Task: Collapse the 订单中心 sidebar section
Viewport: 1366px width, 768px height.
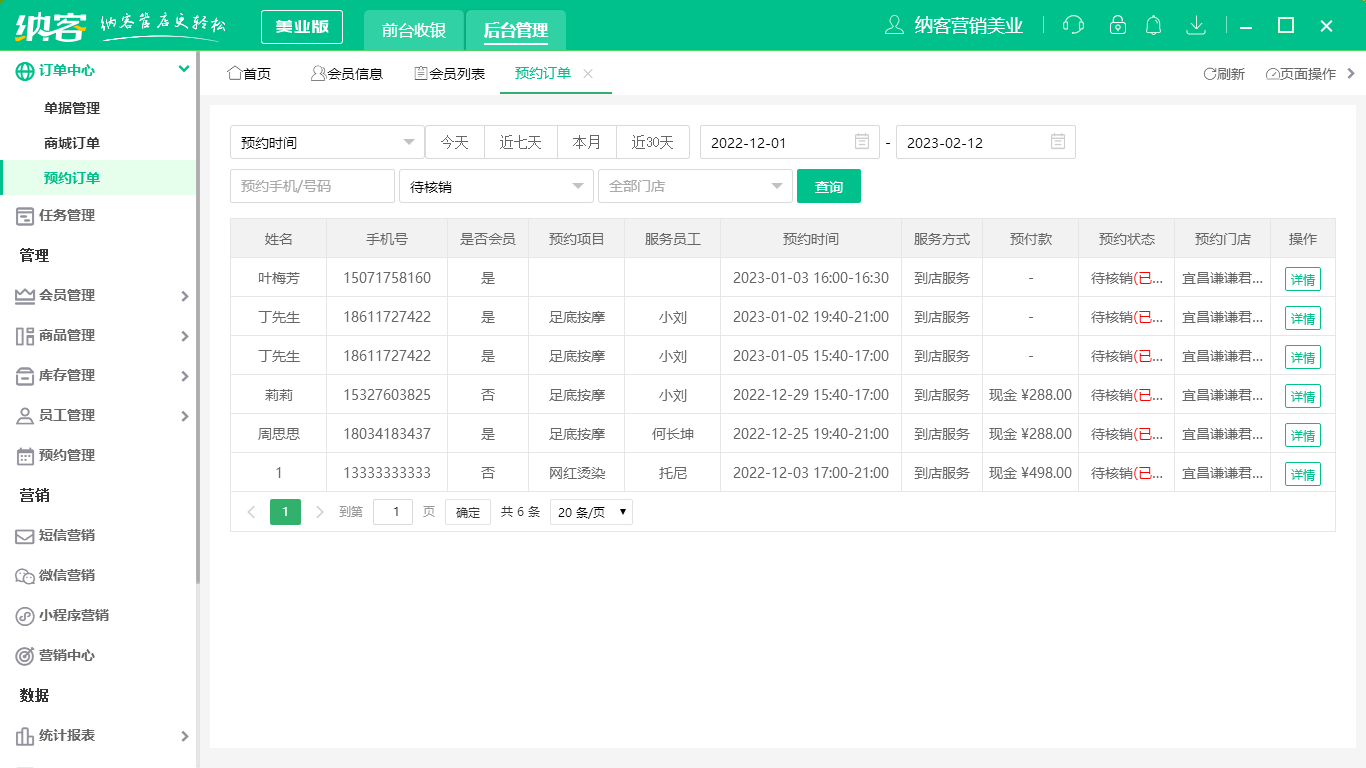Action: click(x=183, y=68)
